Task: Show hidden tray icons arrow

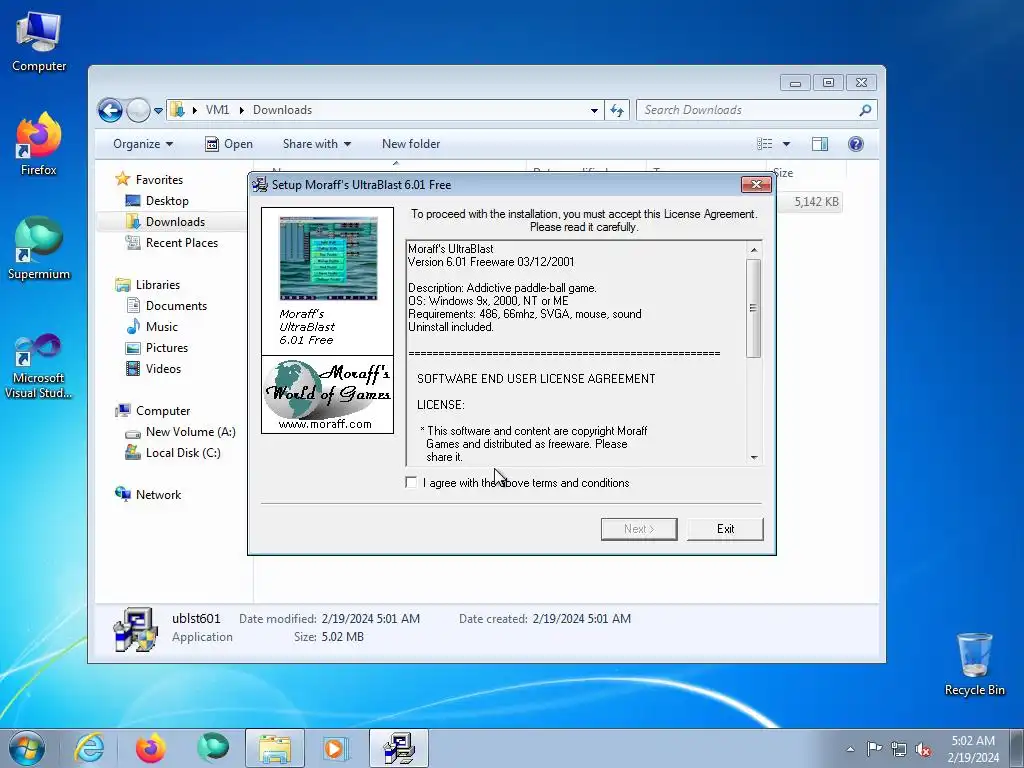Action: click(850, 749)
